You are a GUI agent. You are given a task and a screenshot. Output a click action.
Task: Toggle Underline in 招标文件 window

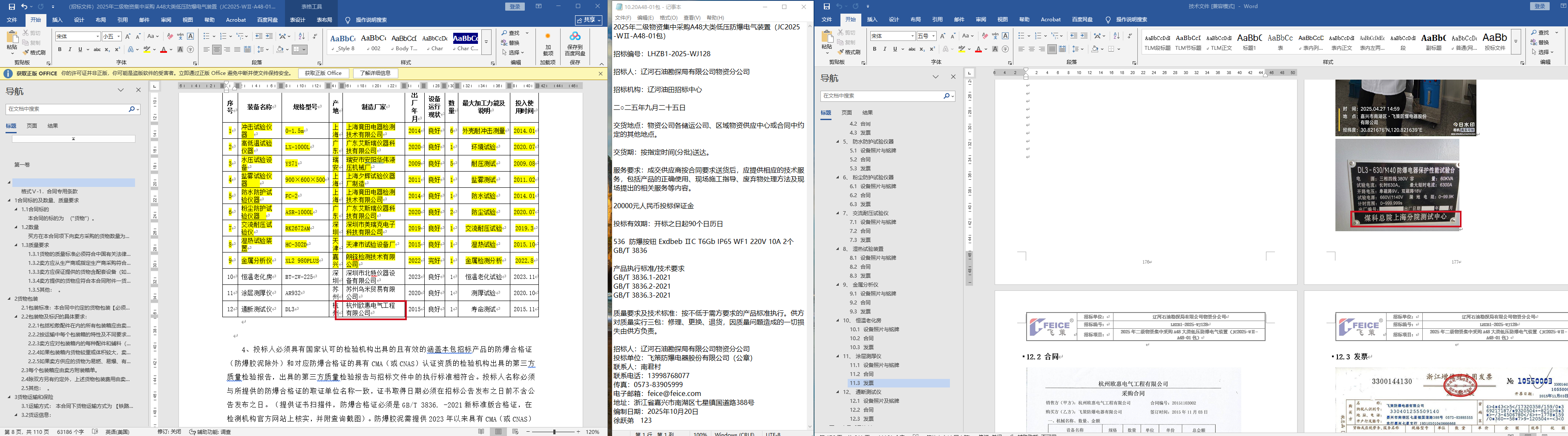80,50
